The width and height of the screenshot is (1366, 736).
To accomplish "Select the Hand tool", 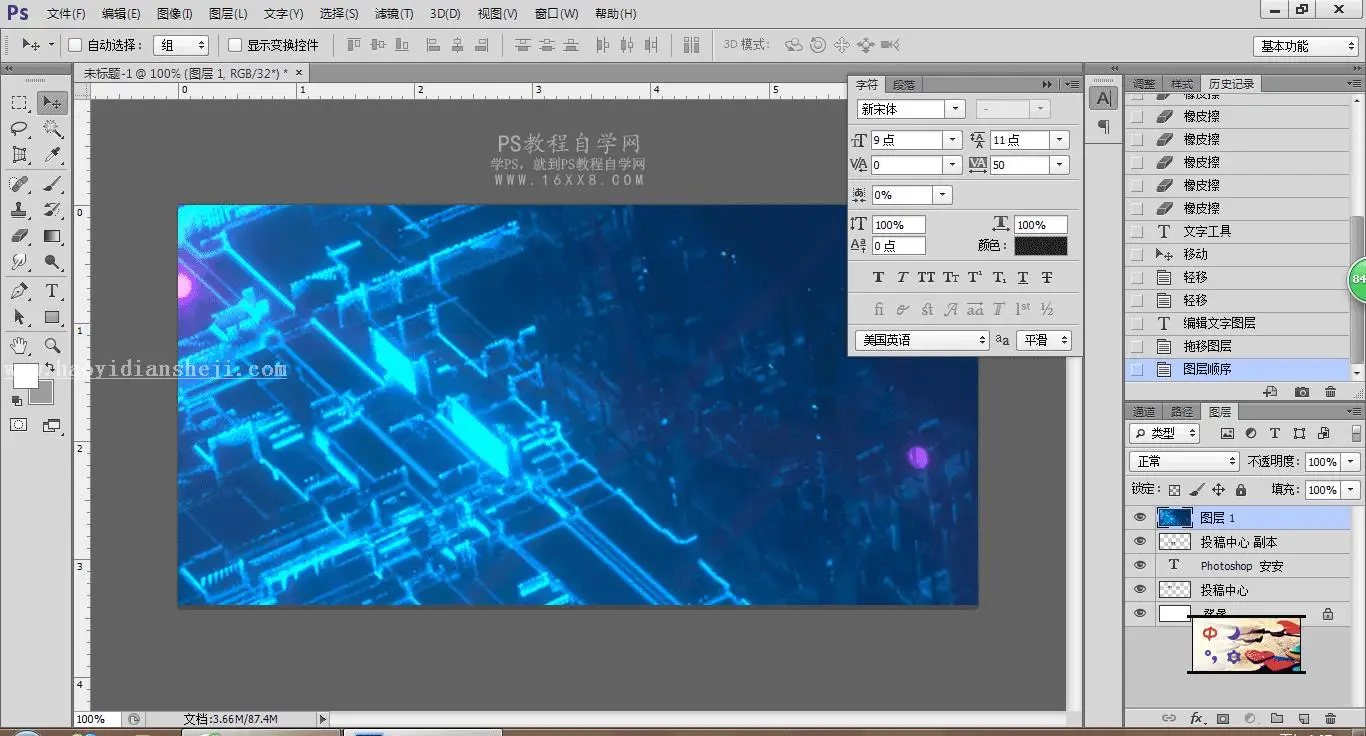I will (x=19, y=346).
